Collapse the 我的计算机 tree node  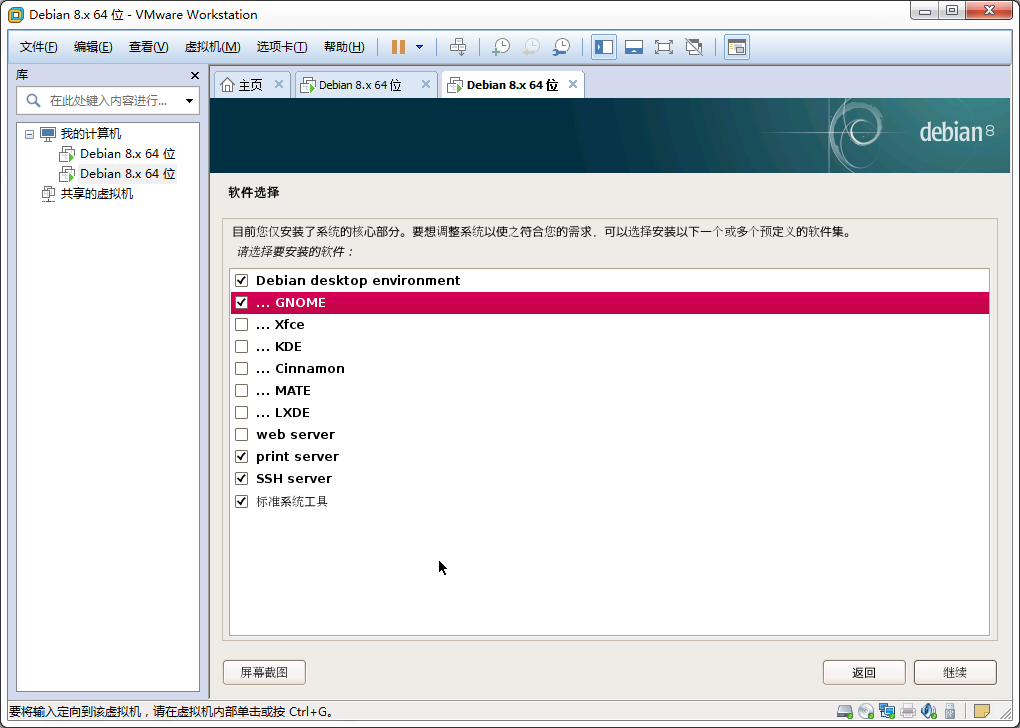click(29, 134)
